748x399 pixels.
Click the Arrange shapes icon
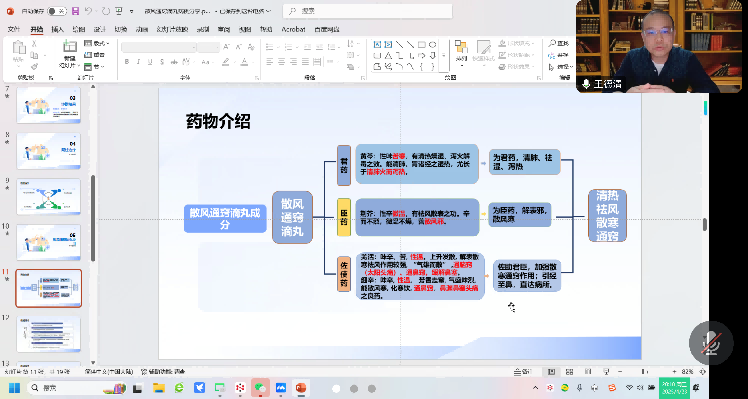click(461, 49)
